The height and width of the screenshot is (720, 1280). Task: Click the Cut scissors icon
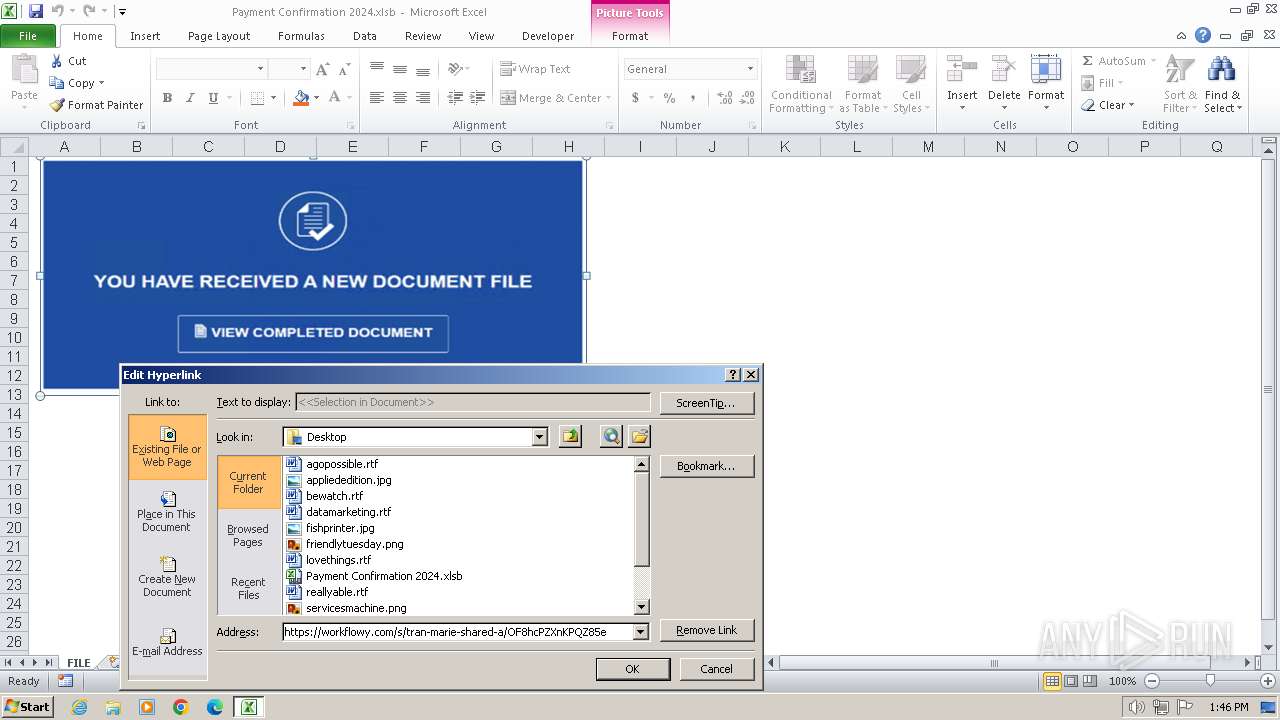[x=57, y=61]
